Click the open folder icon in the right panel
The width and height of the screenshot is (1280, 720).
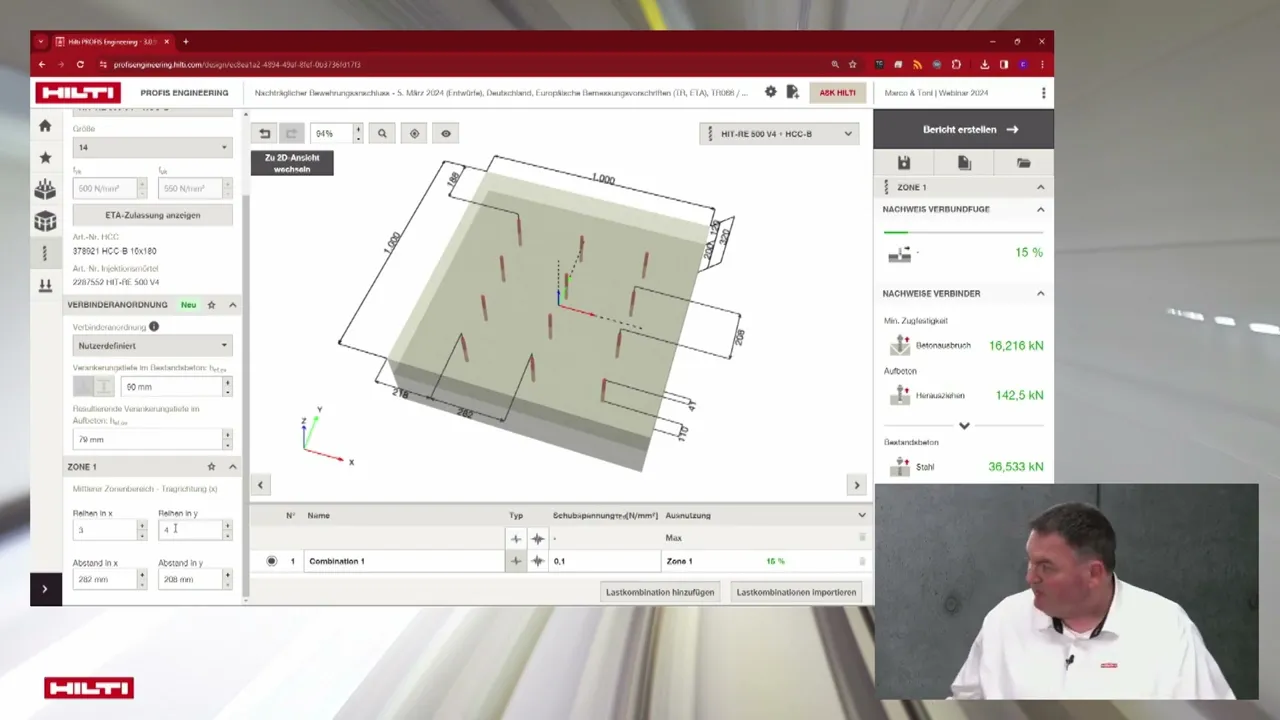click(x=1024, y=163)
